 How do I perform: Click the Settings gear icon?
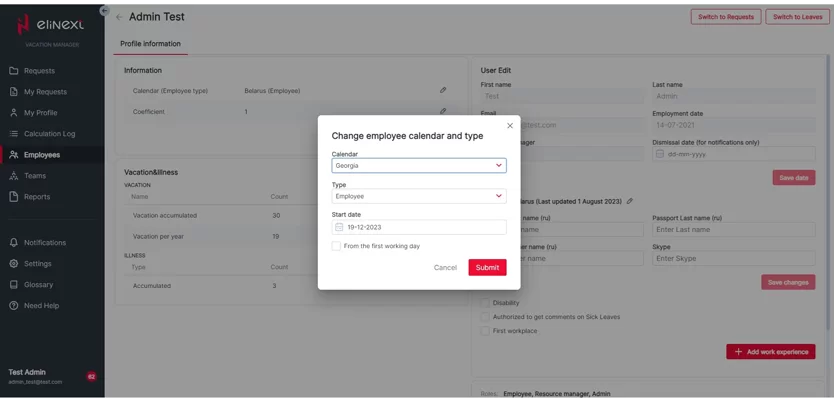coord(14,264)
